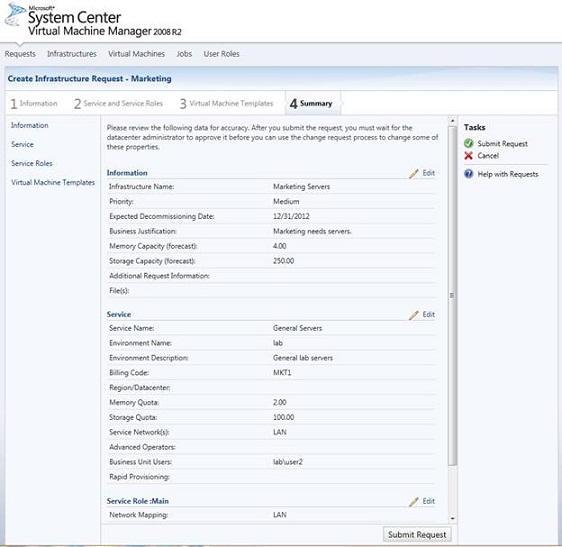Open the Infrastructures menu
Viewport: 562px width, 547px height.
72,54
